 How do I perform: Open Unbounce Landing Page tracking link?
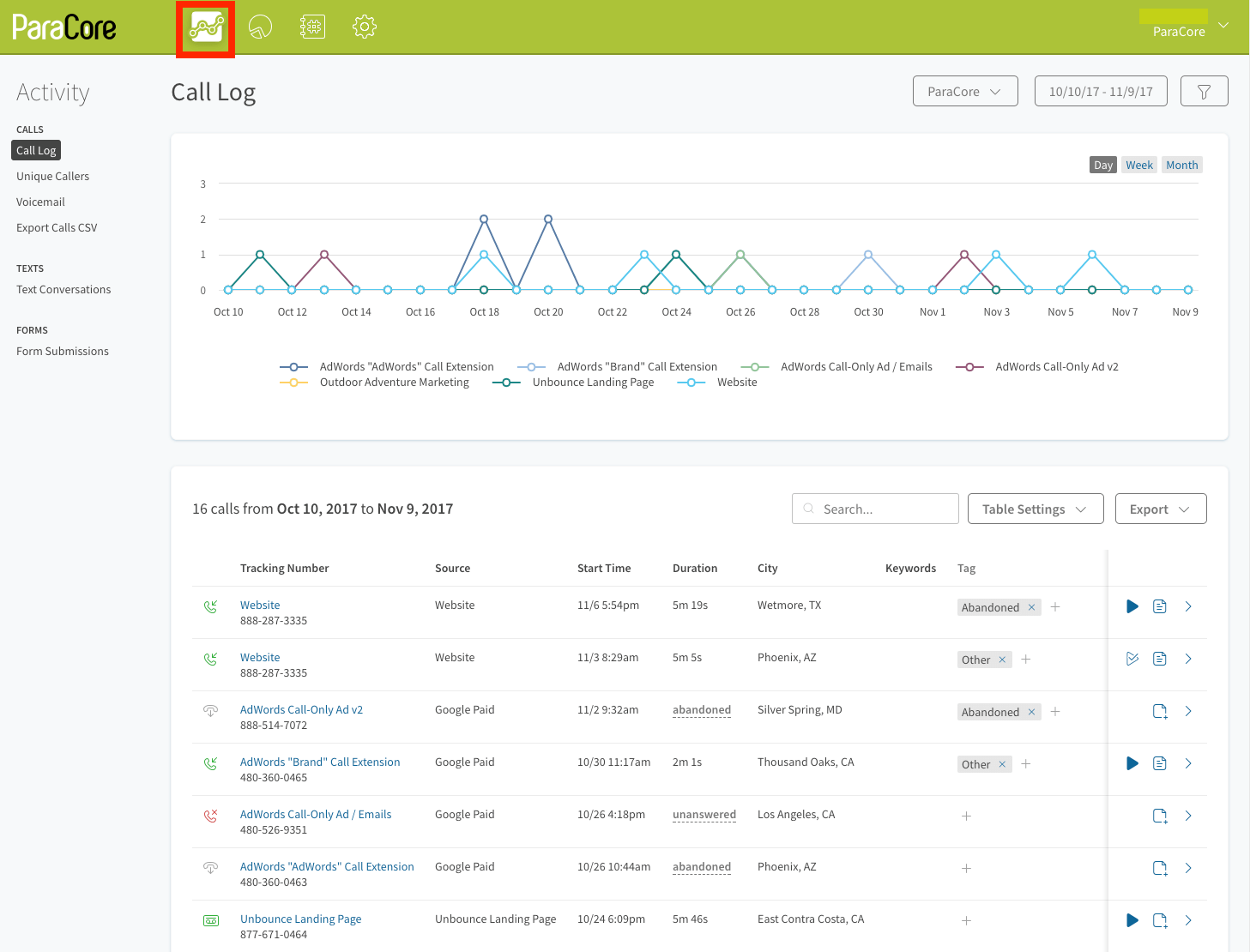click(300, 919)
